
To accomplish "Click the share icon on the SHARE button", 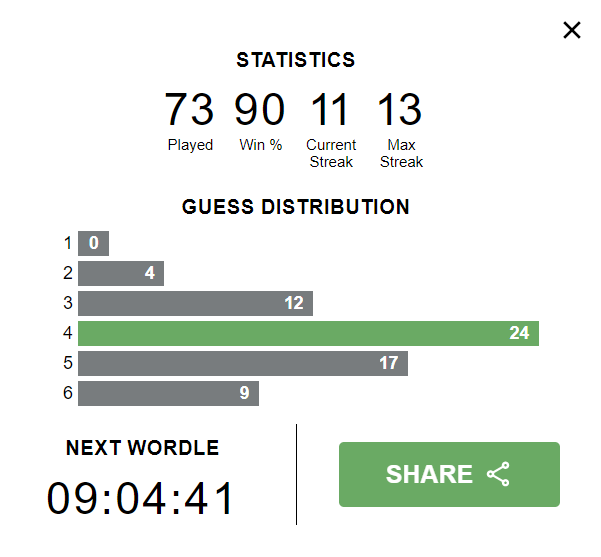I will (498, 474).
